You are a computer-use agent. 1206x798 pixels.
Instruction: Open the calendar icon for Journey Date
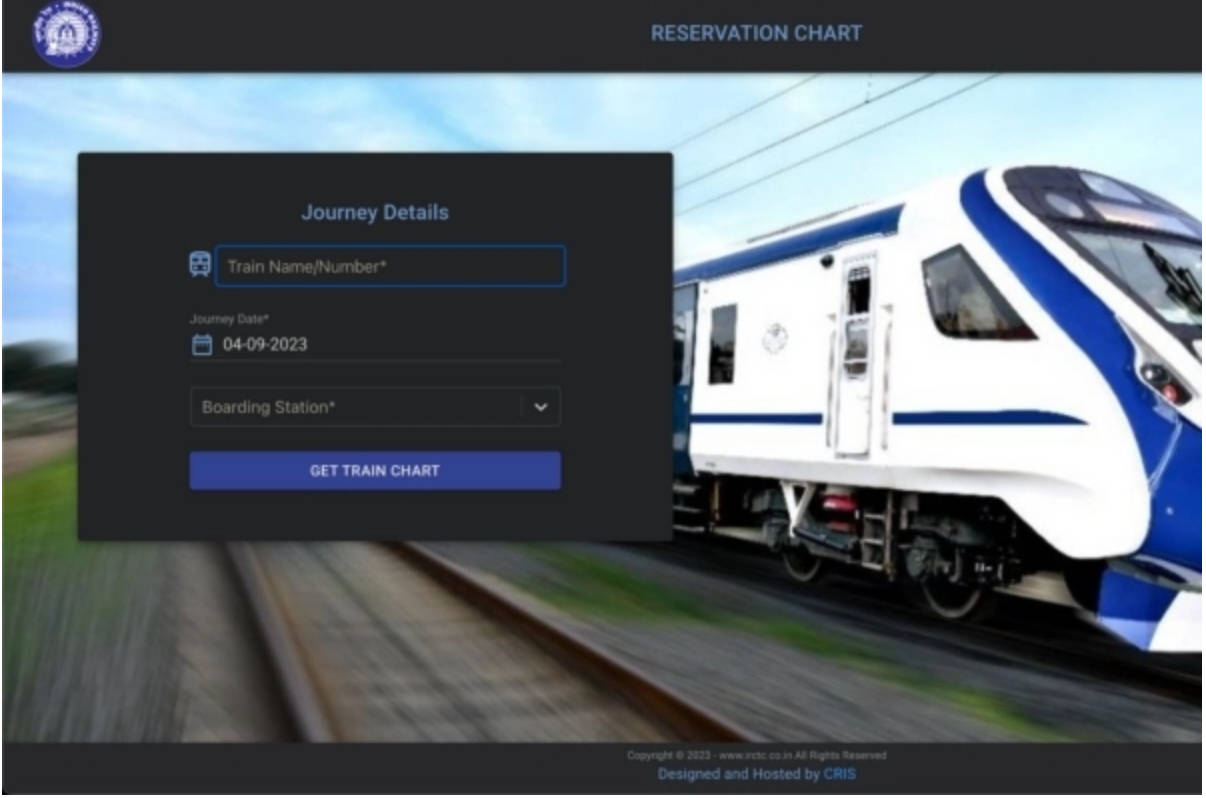point(202,345)
